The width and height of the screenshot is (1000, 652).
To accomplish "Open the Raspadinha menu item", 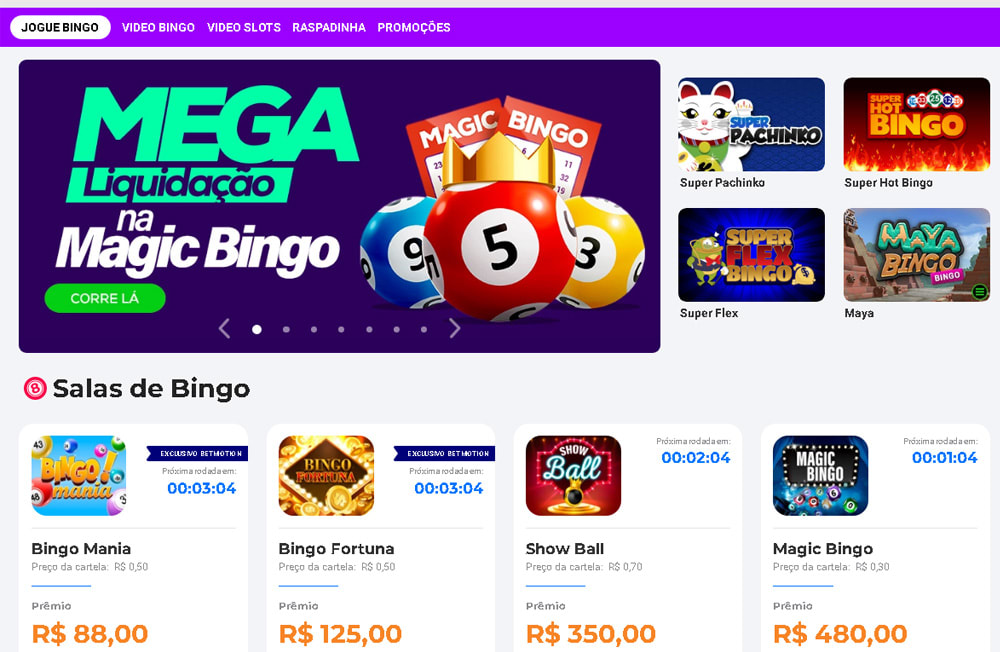I will [x=329, y=27].
